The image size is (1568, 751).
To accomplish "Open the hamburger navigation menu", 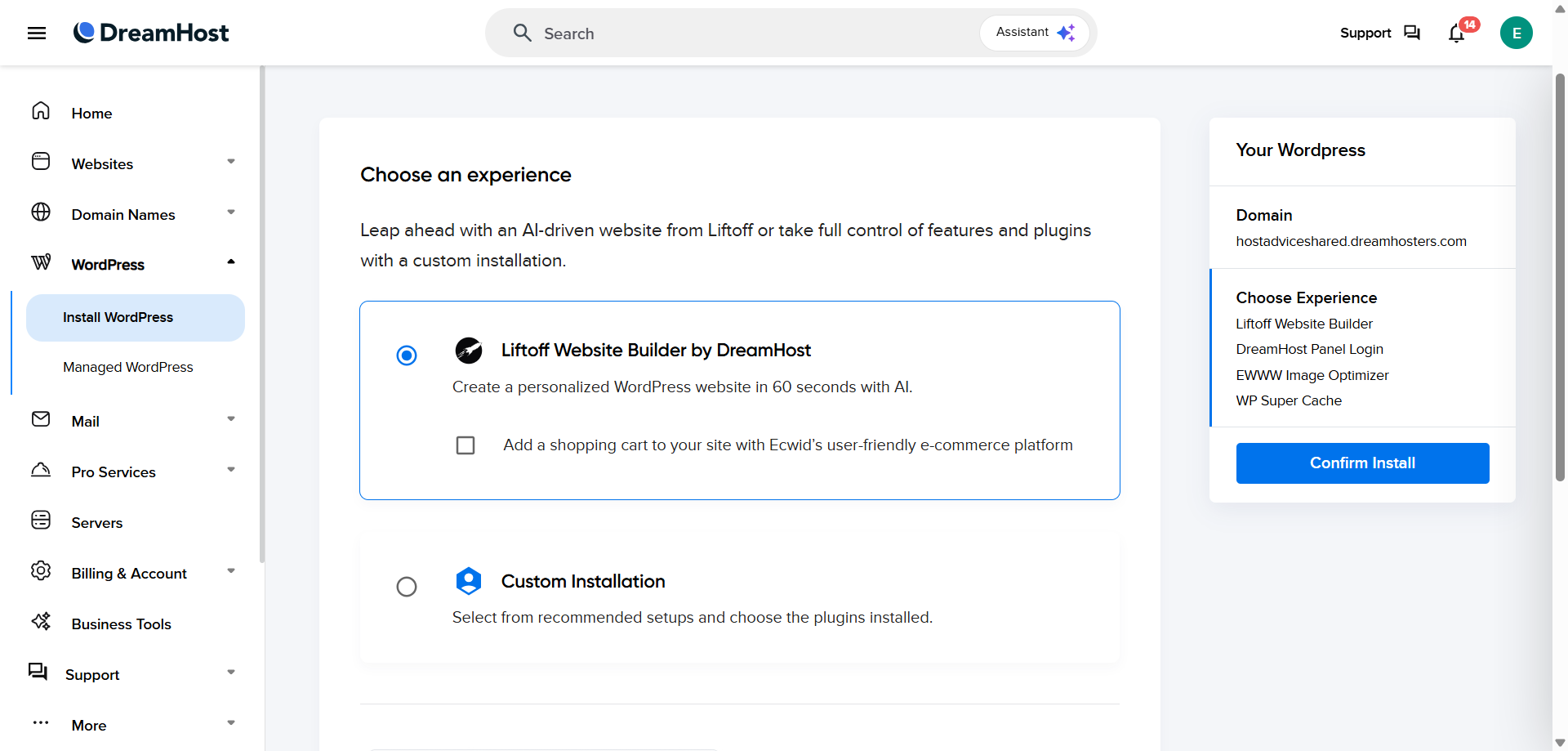I will (x=37, y=34).
